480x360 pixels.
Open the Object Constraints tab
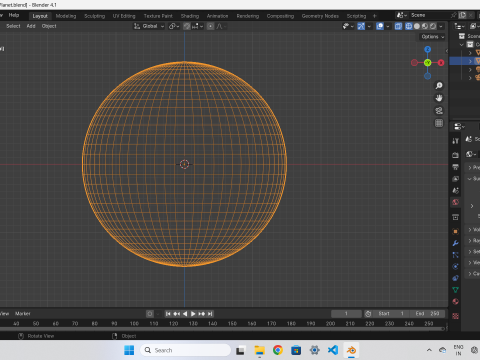[x=455, y=278]
